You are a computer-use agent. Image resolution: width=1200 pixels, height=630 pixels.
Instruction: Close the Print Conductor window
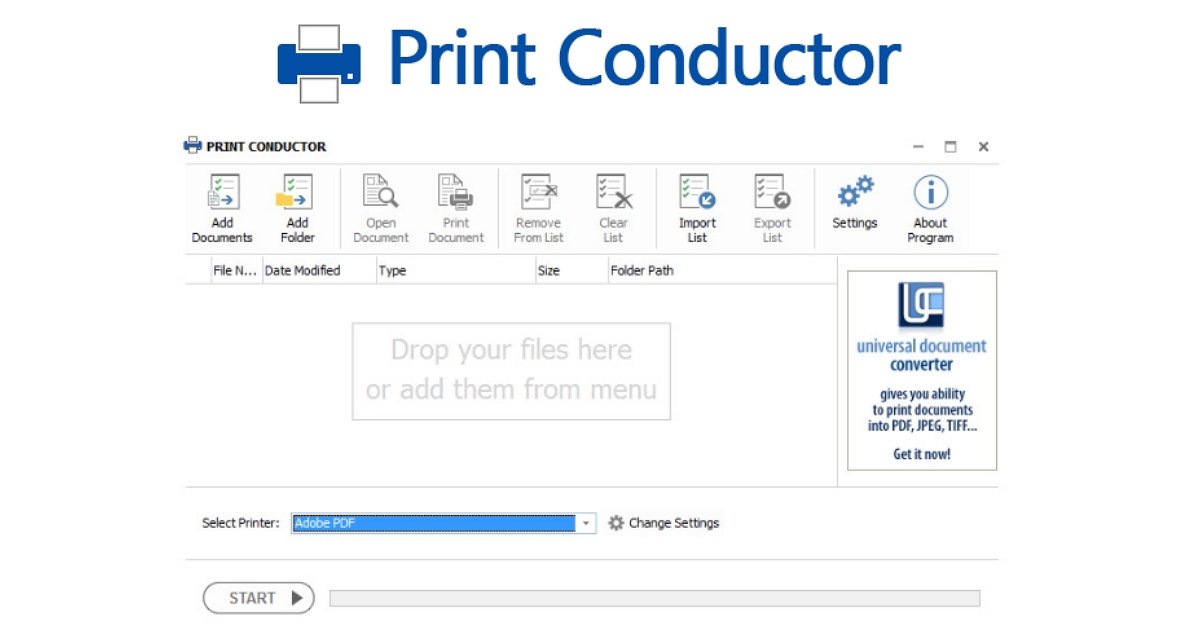(983, 146)
